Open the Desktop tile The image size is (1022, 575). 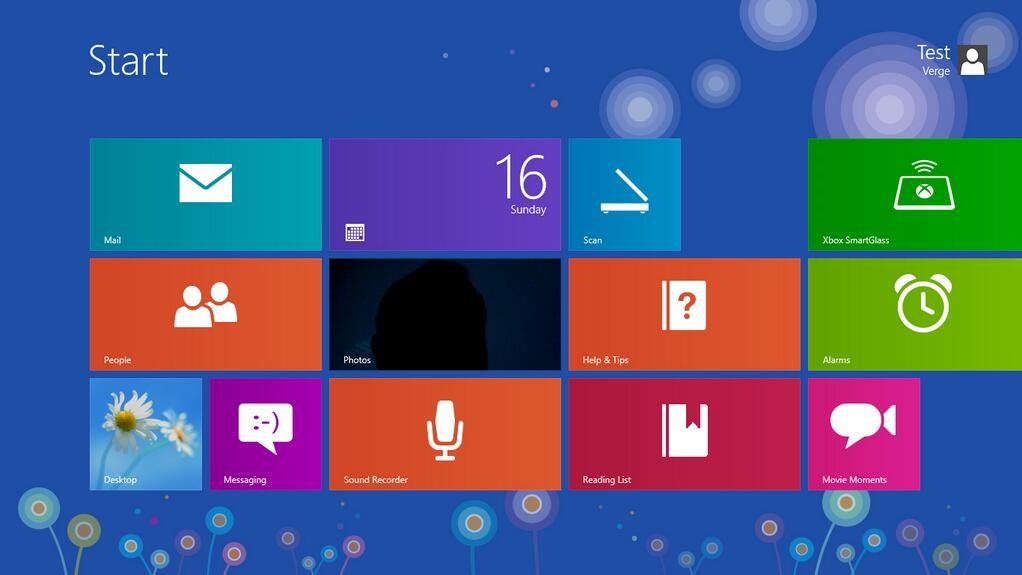click(146, 434)
